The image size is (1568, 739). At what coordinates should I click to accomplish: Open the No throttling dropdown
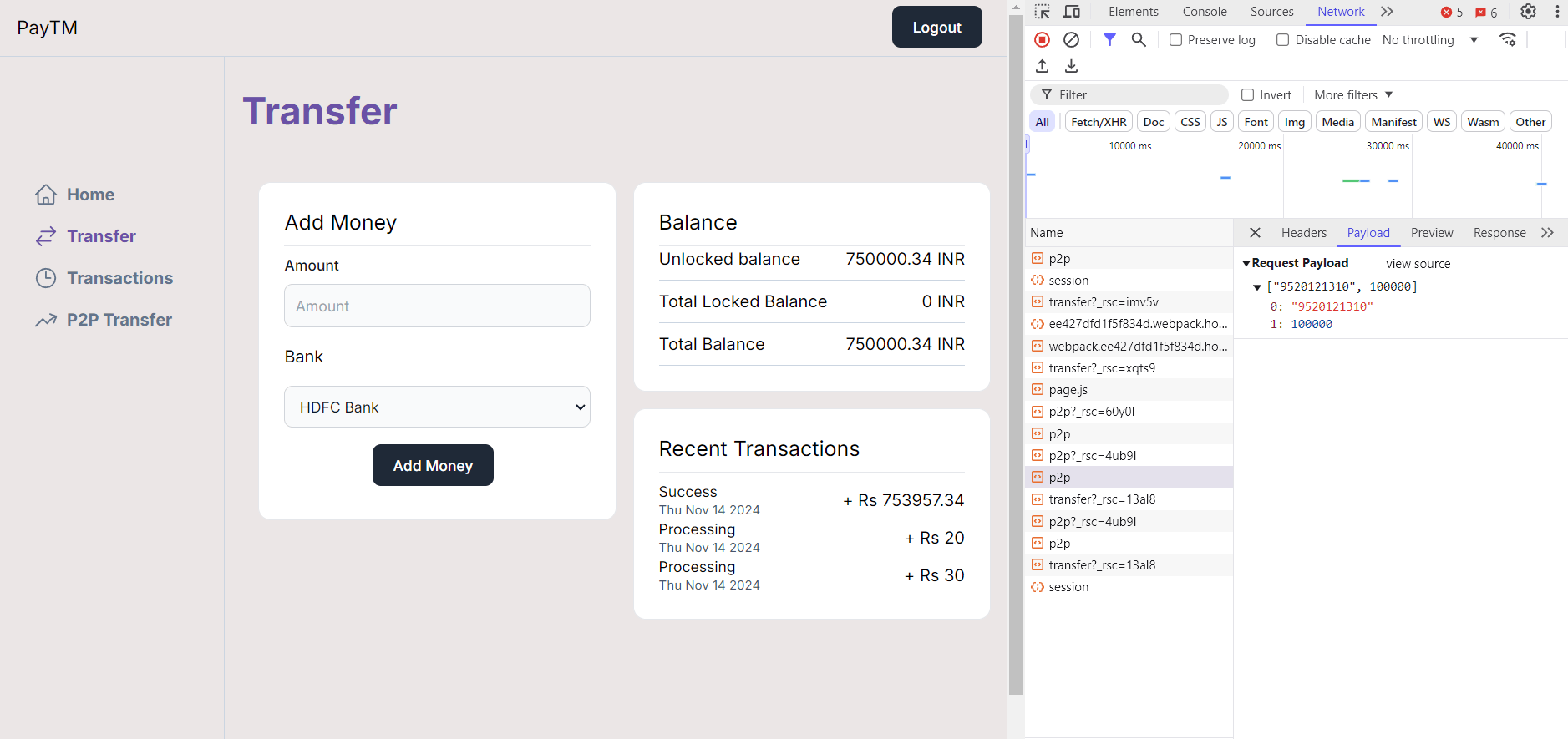pos(1430,40)
